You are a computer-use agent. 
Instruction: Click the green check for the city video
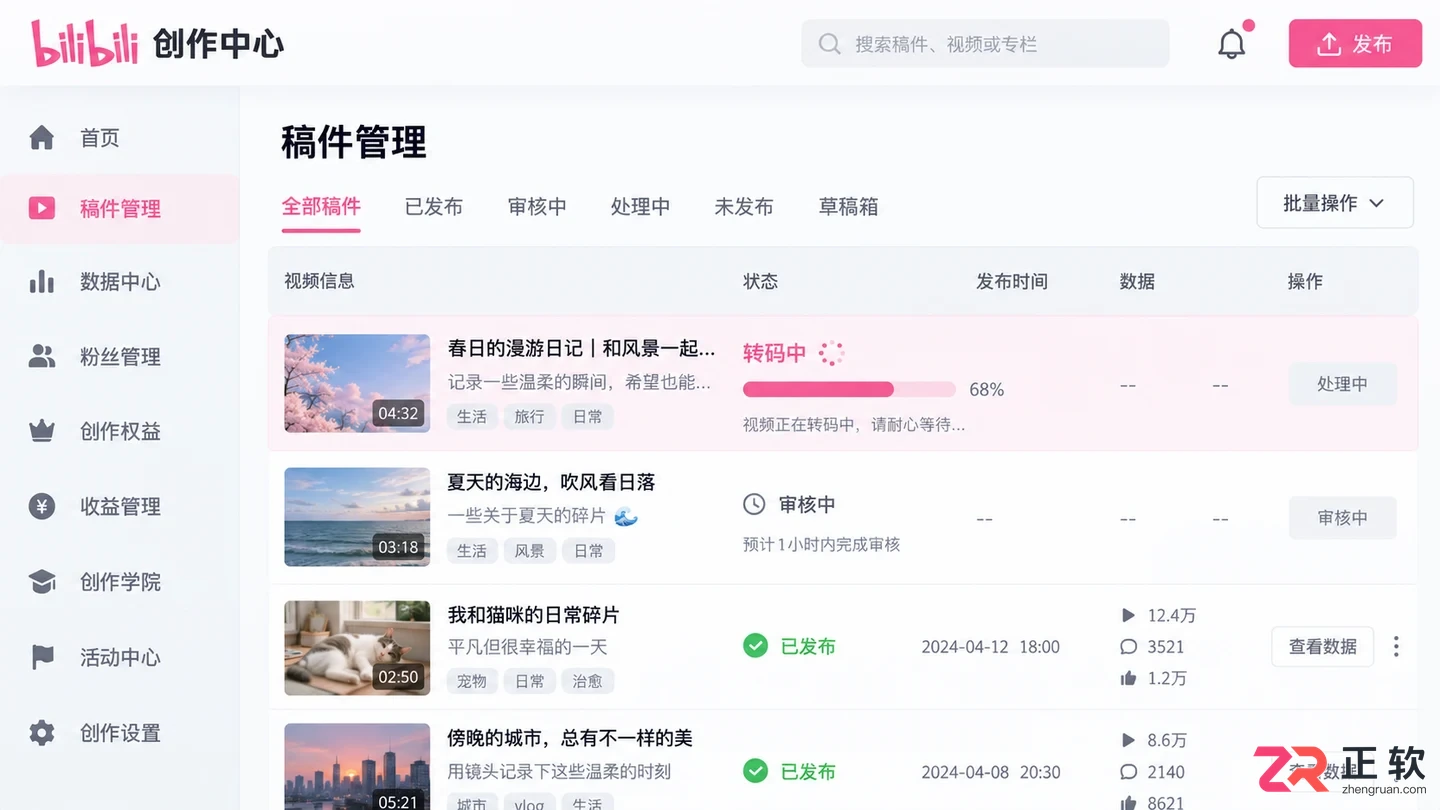tap(756, 771)
